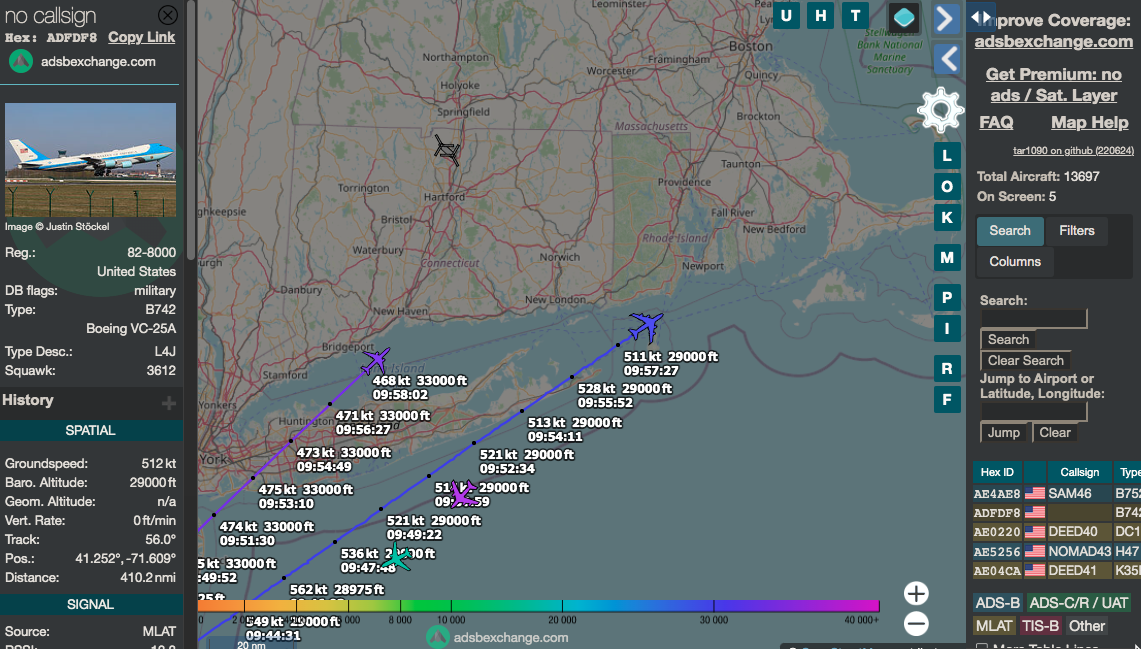This screenshot has width=1141, height=649.
Task: Toggle the I map button
Action: [947, 329]
